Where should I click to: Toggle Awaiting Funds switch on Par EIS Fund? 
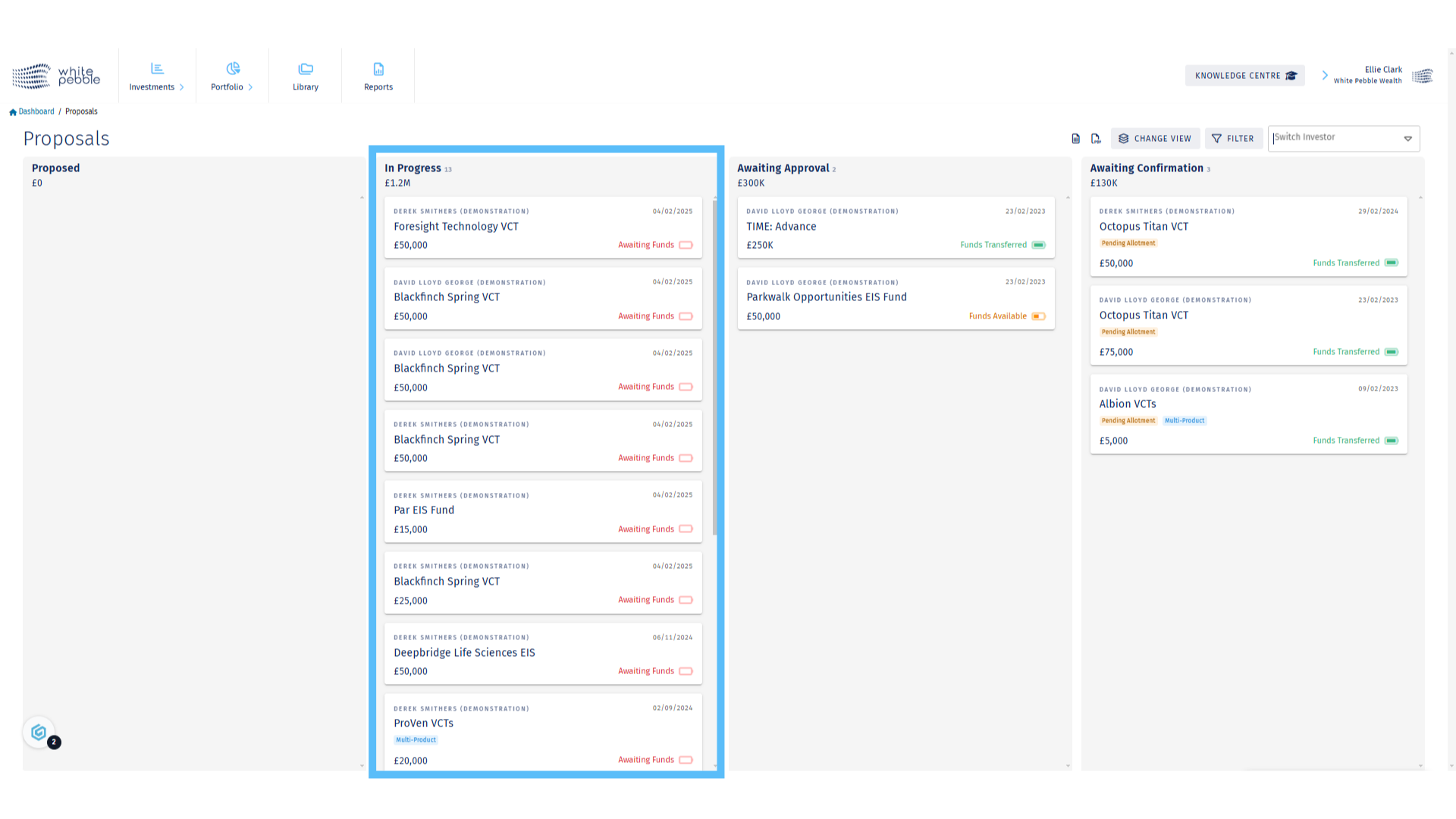click(x=685, y=528)
